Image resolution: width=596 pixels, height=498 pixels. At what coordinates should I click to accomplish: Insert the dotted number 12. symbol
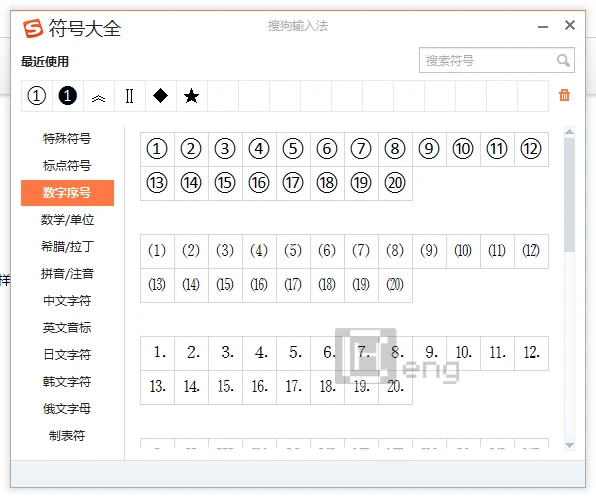[x=531, y=353]
